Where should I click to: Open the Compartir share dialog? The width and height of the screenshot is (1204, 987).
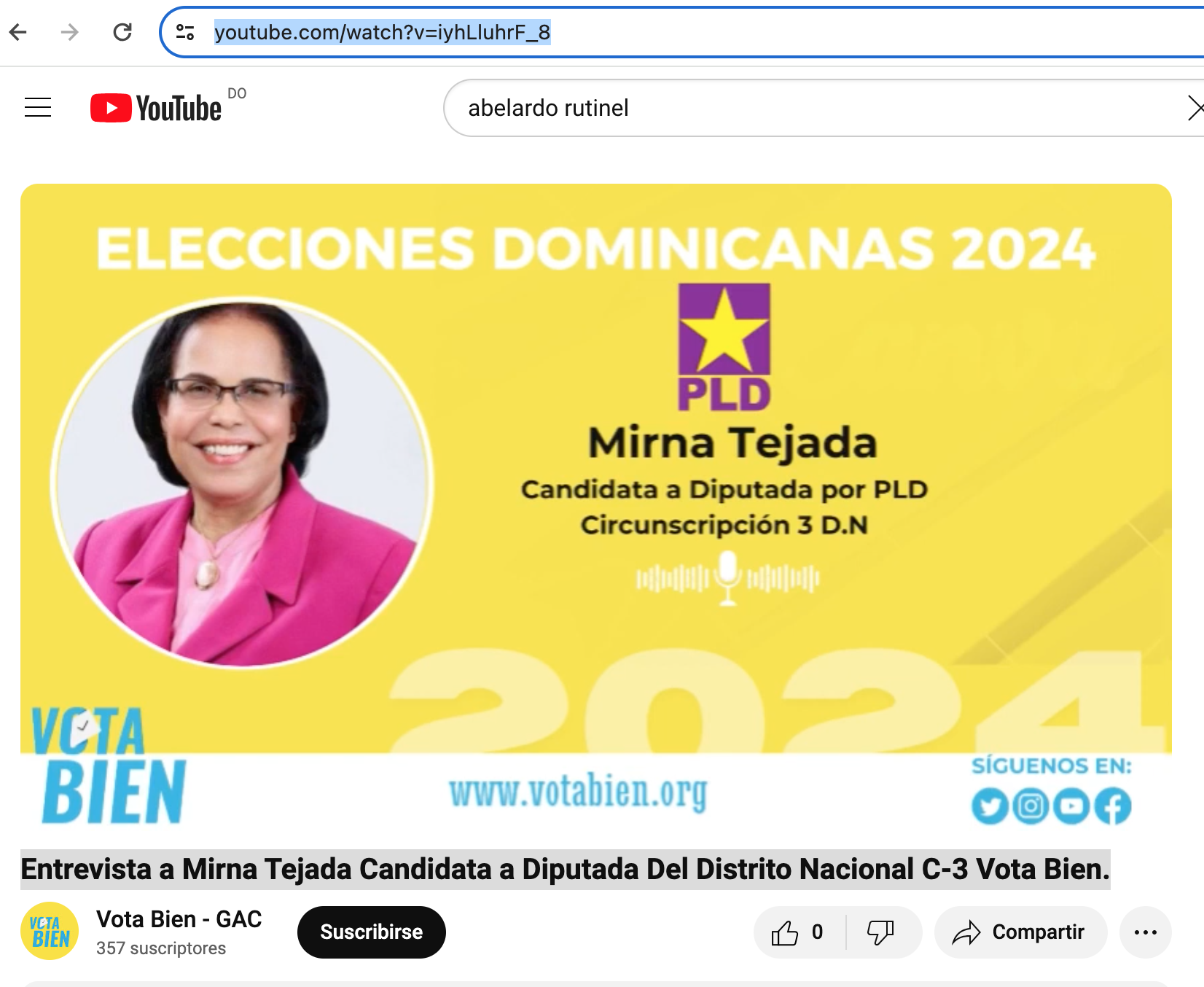point(1020,932)
